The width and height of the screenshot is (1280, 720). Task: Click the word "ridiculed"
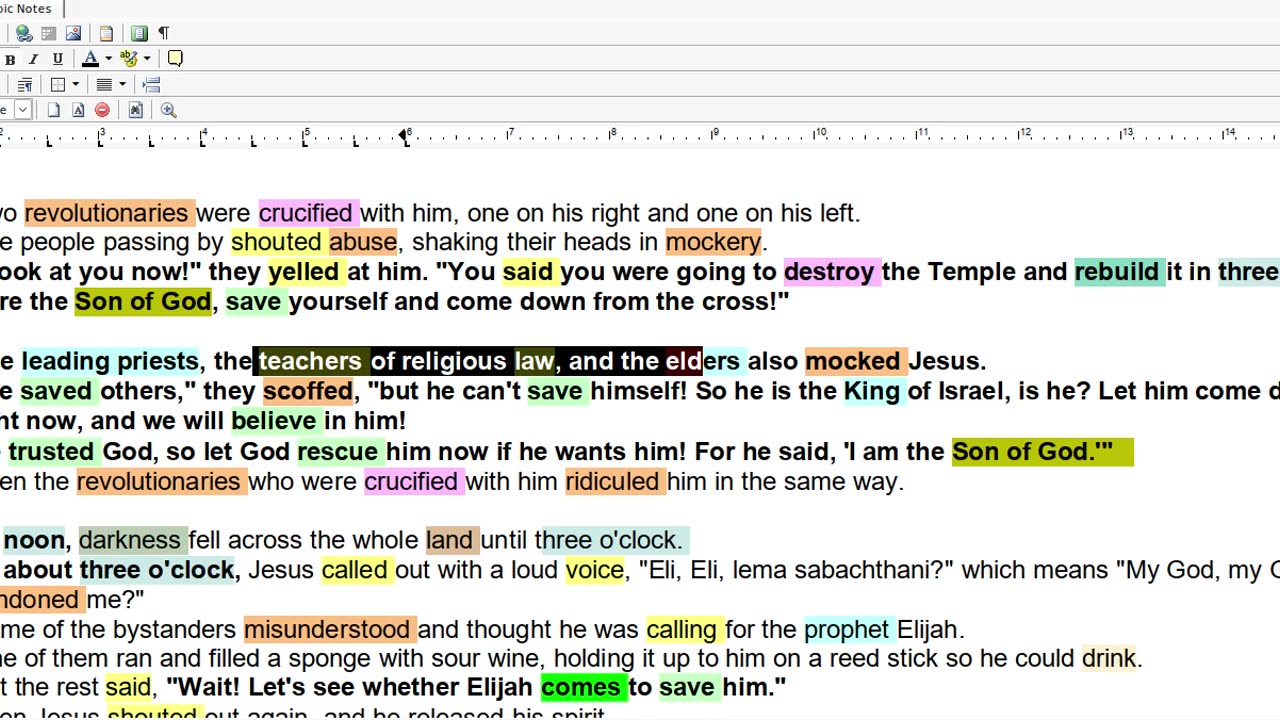pos(612,482)
